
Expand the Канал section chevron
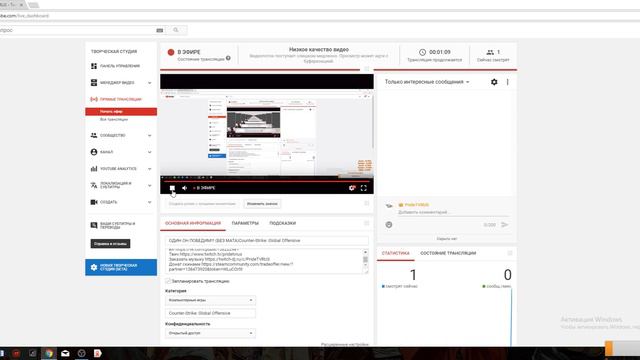[149, 152]
